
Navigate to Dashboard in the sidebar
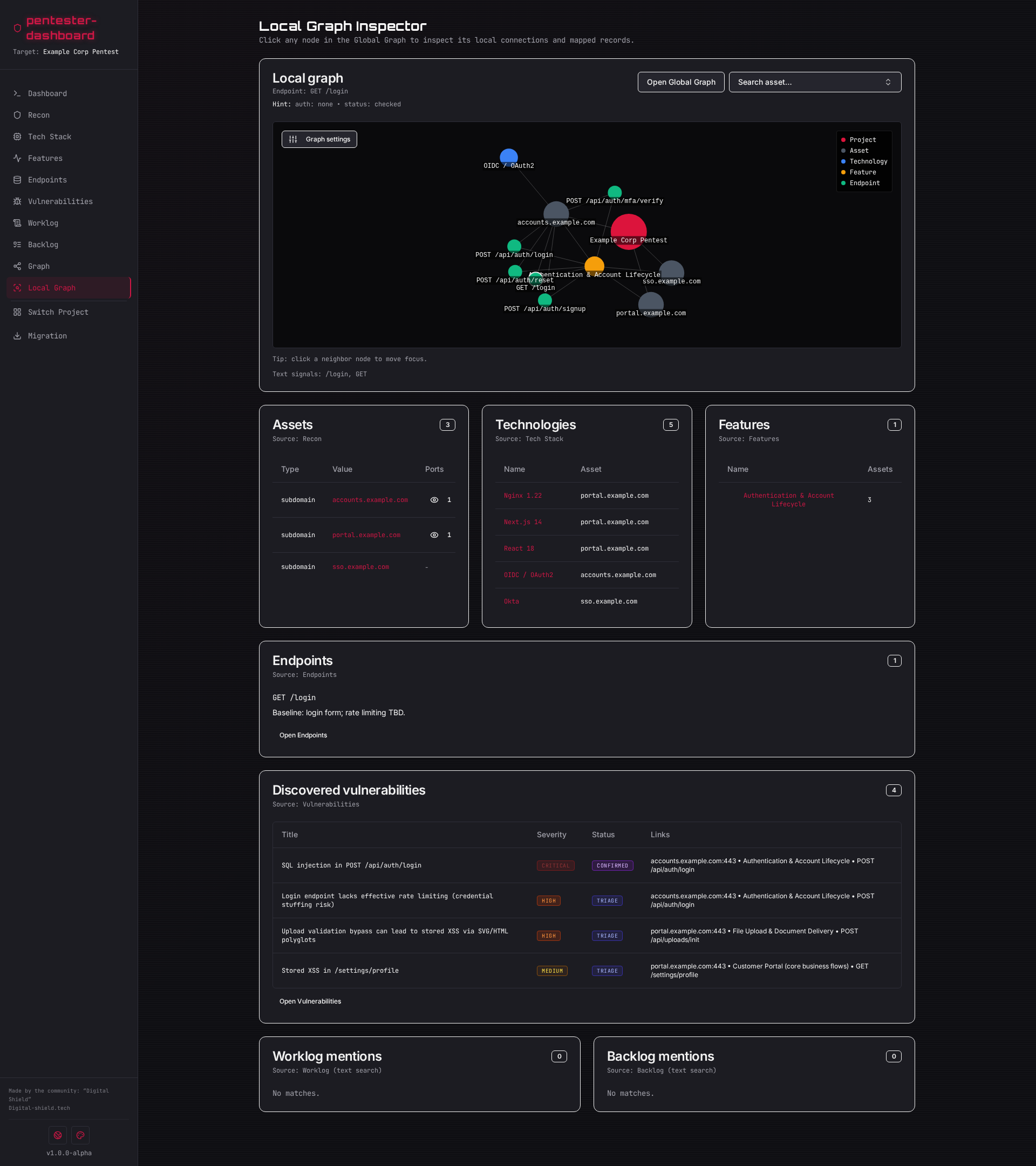tap(17, 93)
